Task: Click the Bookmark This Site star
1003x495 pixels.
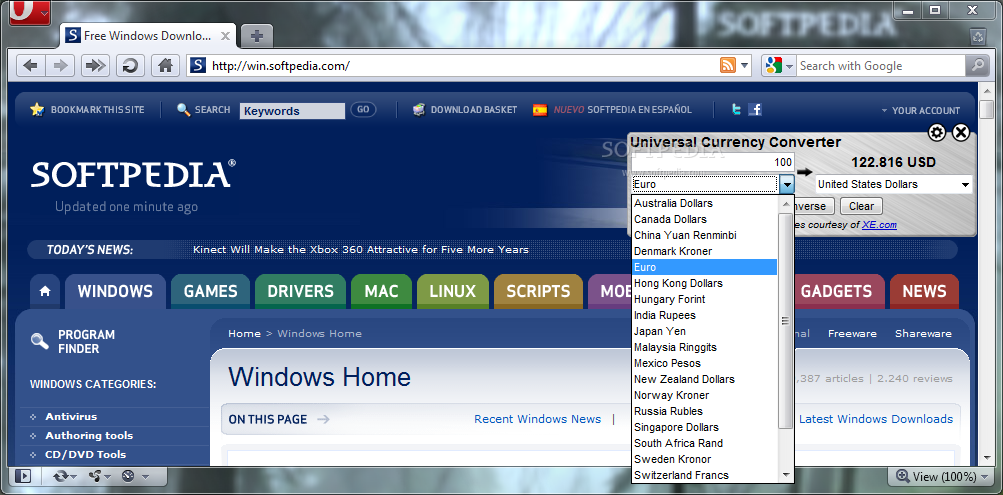Action: [36, 109]
